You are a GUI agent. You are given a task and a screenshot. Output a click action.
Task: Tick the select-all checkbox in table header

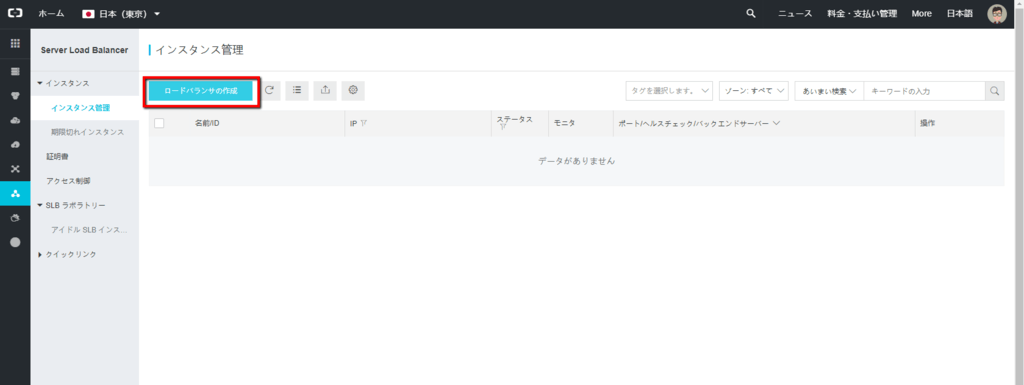(x=159, y=123)
